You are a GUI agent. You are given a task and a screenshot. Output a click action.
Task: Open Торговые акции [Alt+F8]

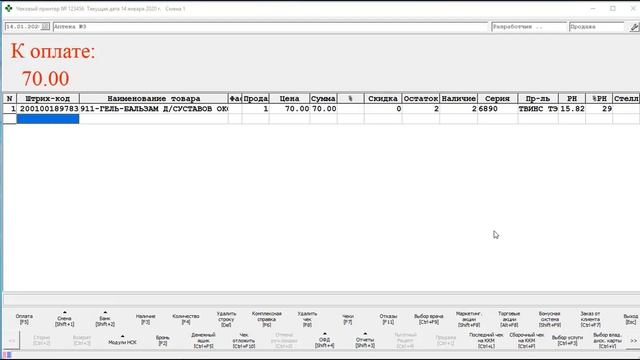coord(509,319)
